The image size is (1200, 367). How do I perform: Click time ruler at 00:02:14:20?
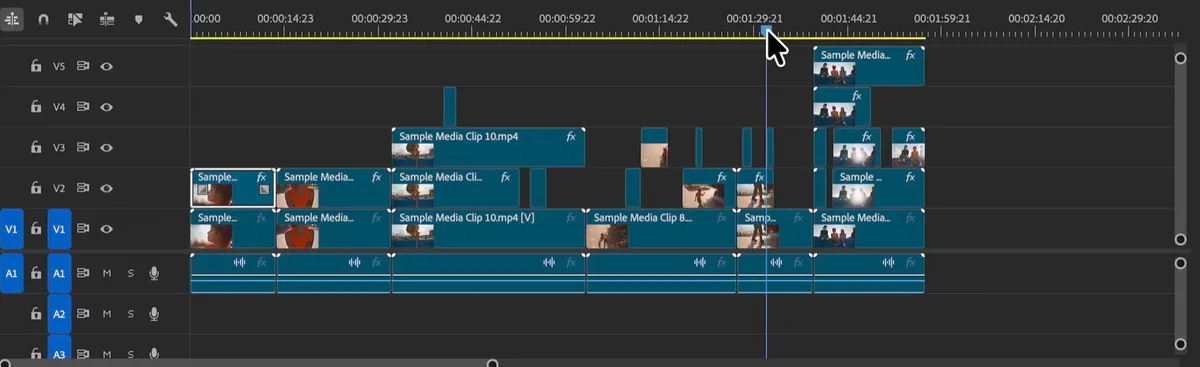(1036, 18)
